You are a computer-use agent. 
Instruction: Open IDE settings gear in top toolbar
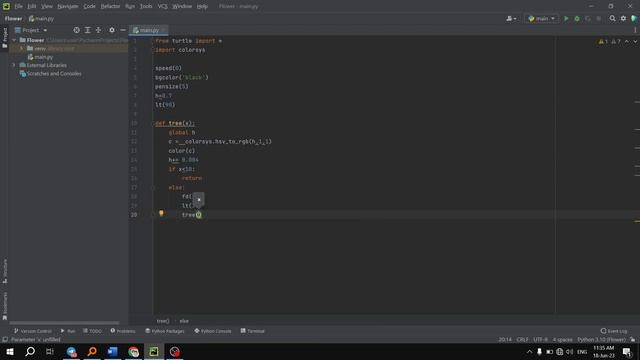(623, 18)
